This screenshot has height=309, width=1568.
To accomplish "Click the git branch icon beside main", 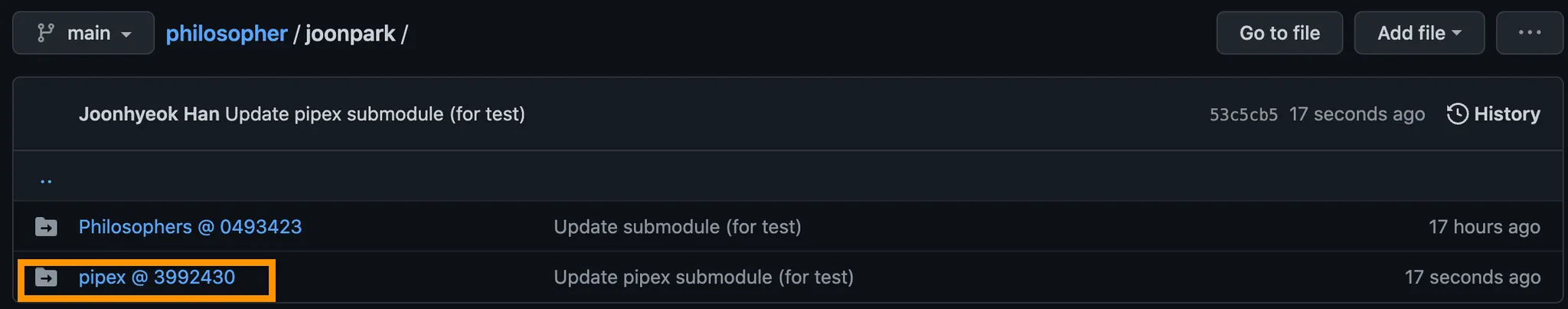I will pos(46,33).
